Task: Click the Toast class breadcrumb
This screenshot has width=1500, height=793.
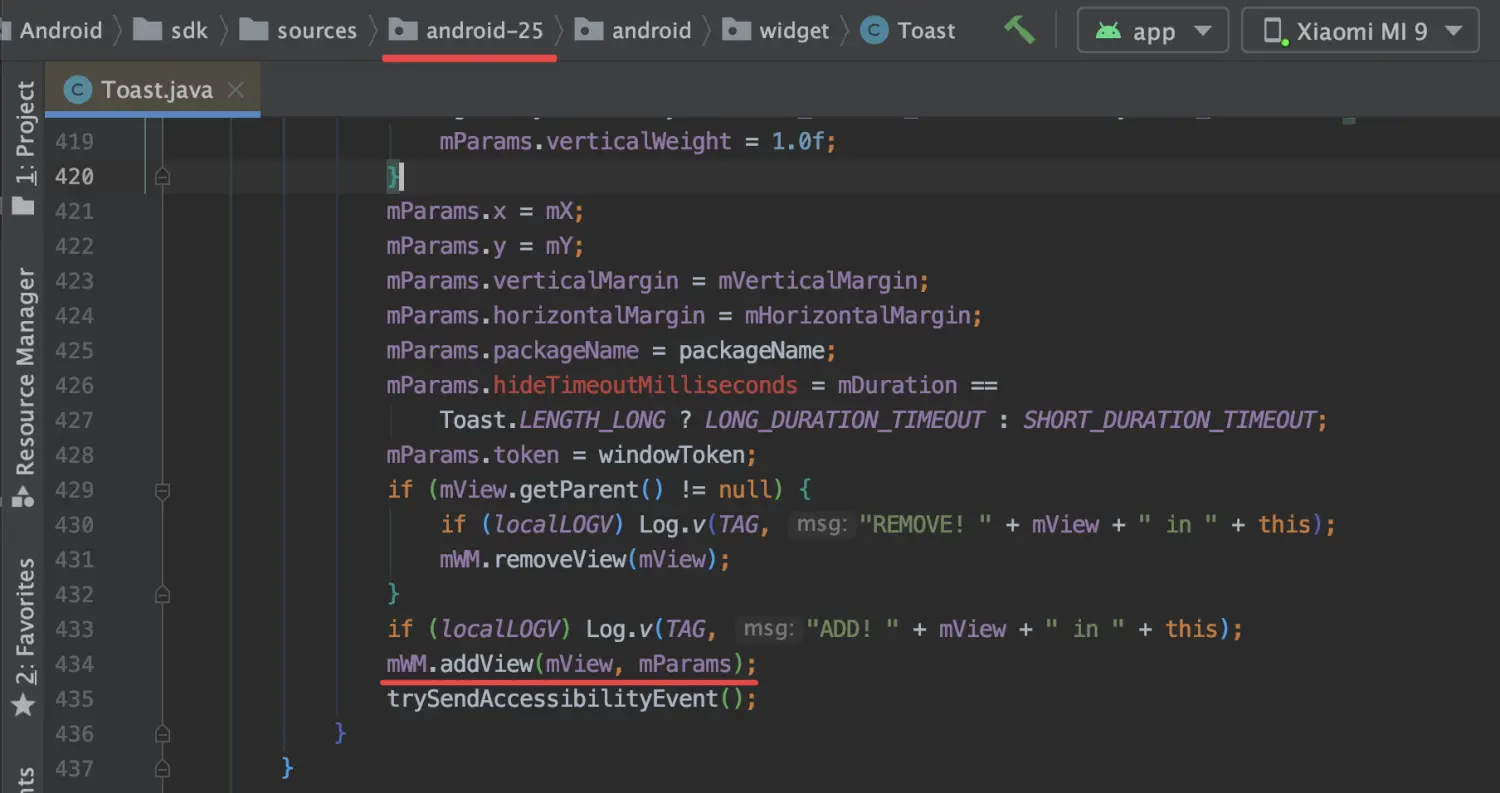Action: tap(908, 30)
